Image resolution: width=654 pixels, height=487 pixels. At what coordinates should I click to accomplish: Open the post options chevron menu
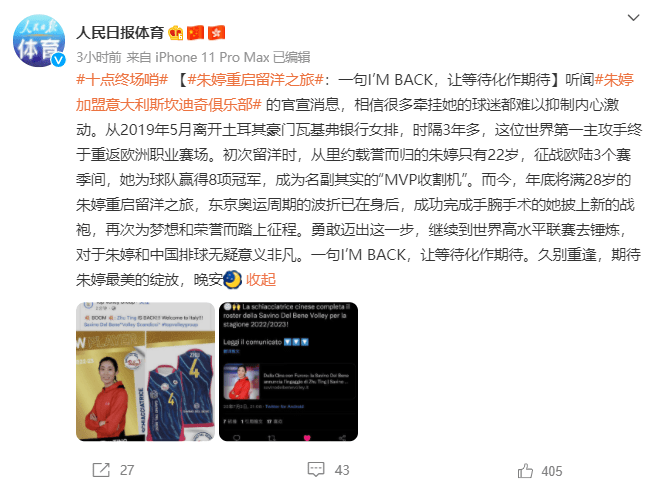[633, 18]
